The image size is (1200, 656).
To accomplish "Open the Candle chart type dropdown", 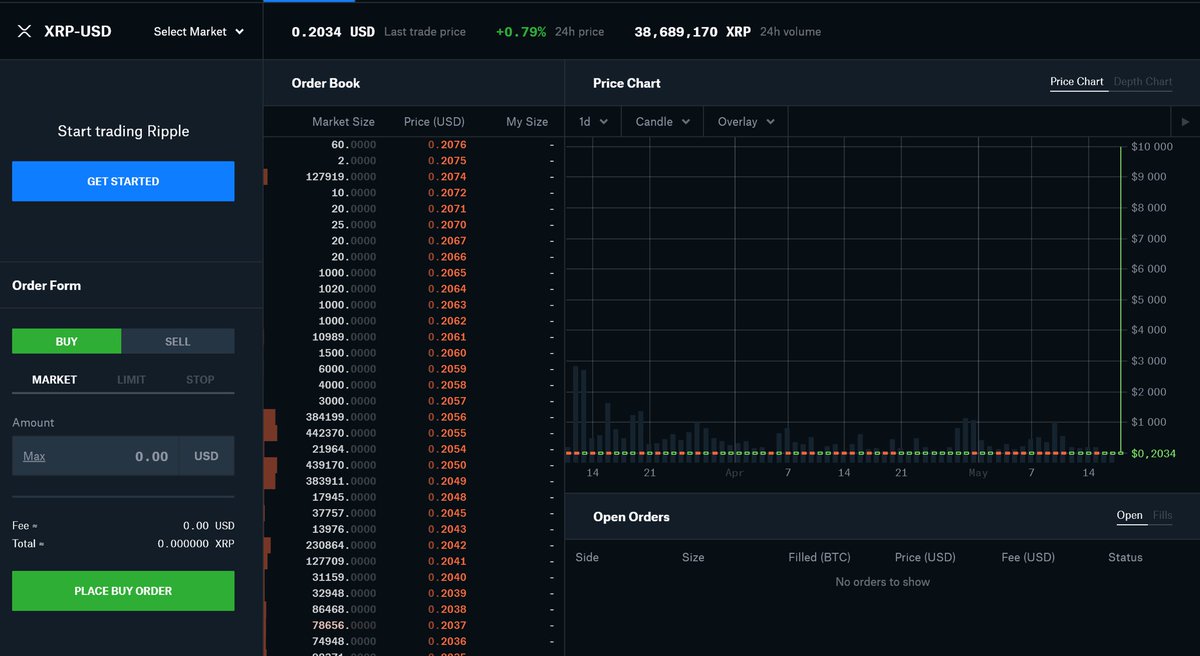I will click(x=663, y=122).
